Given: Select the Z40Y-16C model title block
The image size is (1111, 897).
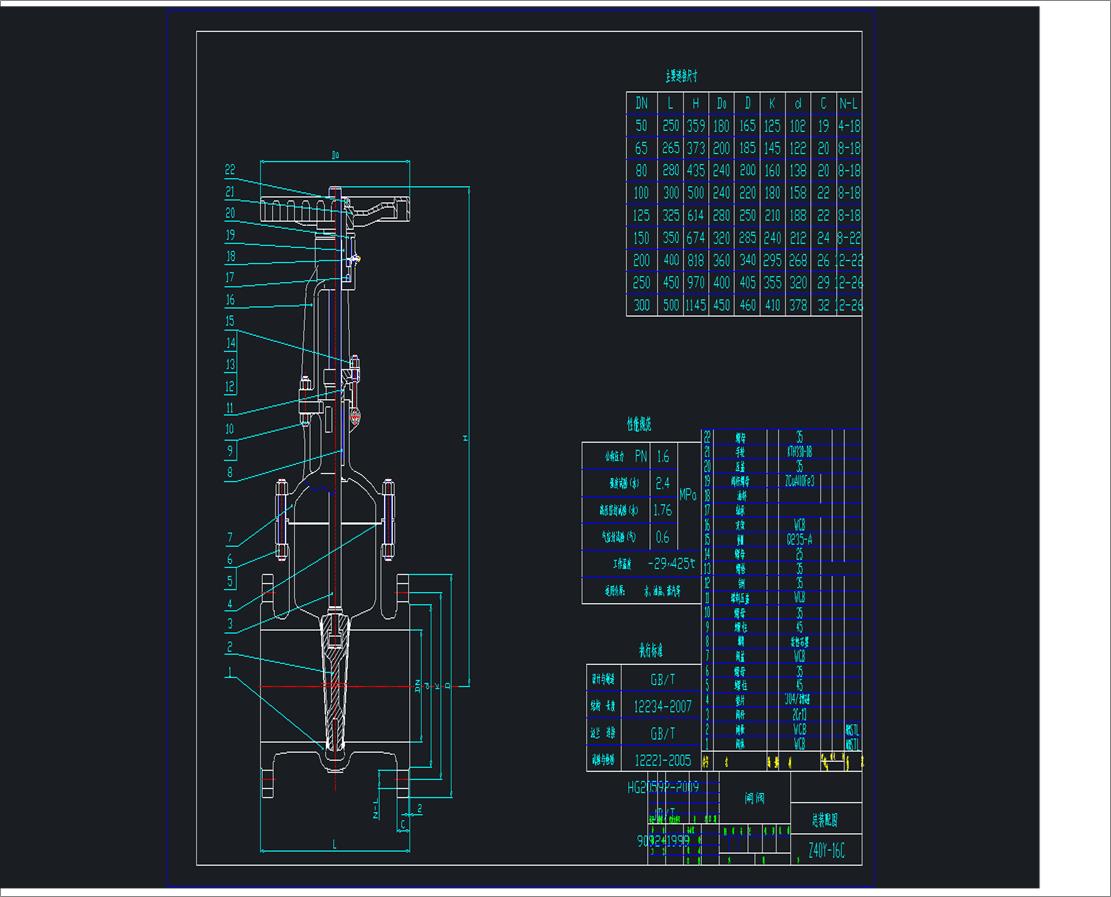Looking at the screenshot, I should click(x=826, y=851).
